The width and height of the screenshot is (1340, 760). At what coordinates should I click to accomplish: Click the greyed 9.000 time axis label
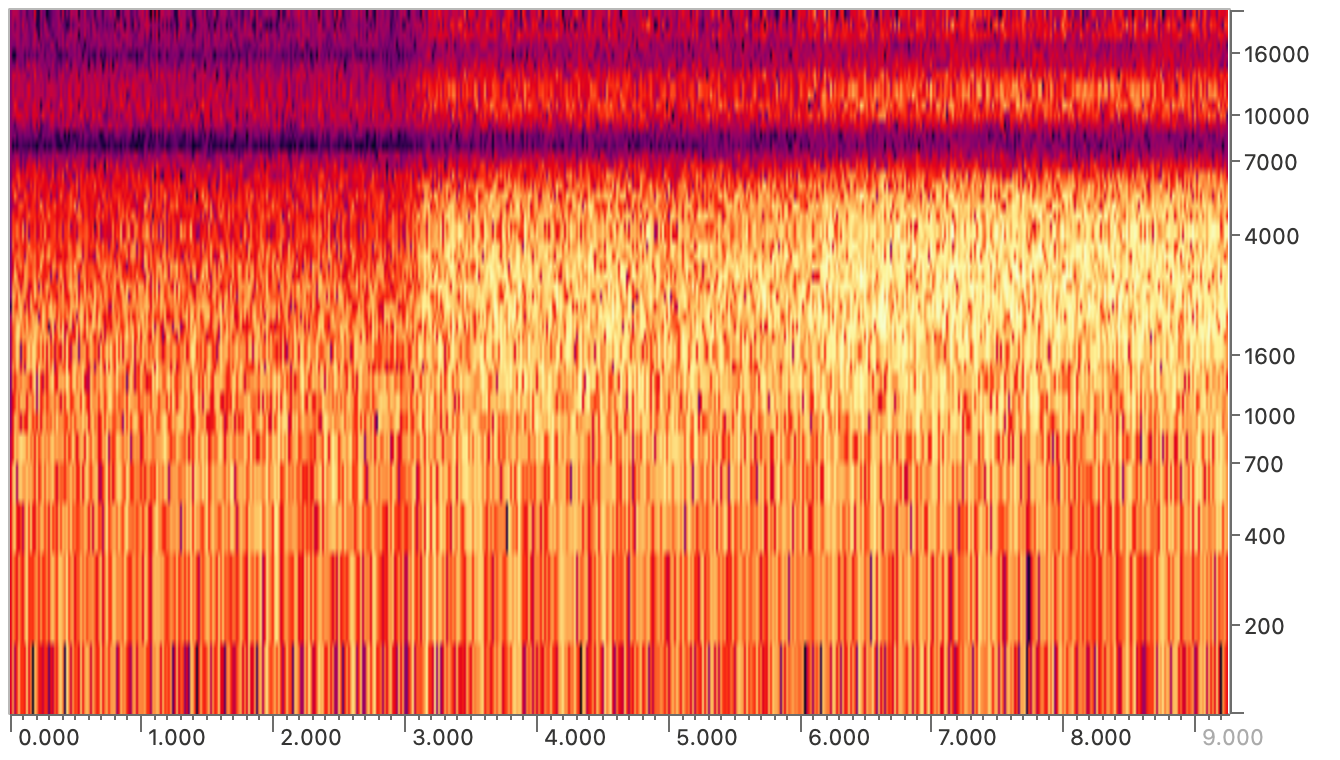[x=1233, y=739]
